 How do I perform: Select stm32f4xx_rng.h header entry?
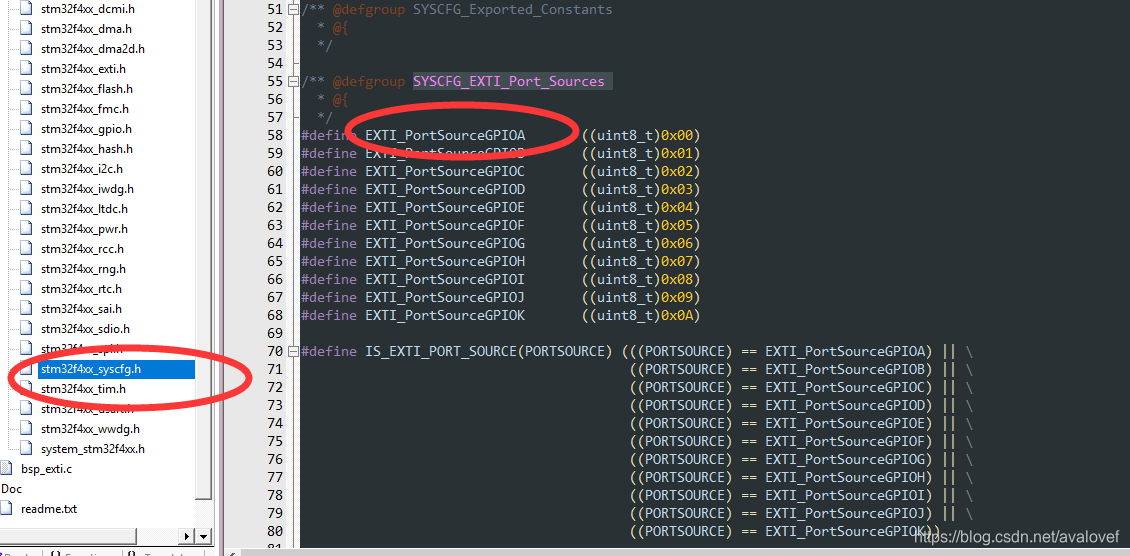click(x=83, y=269)
